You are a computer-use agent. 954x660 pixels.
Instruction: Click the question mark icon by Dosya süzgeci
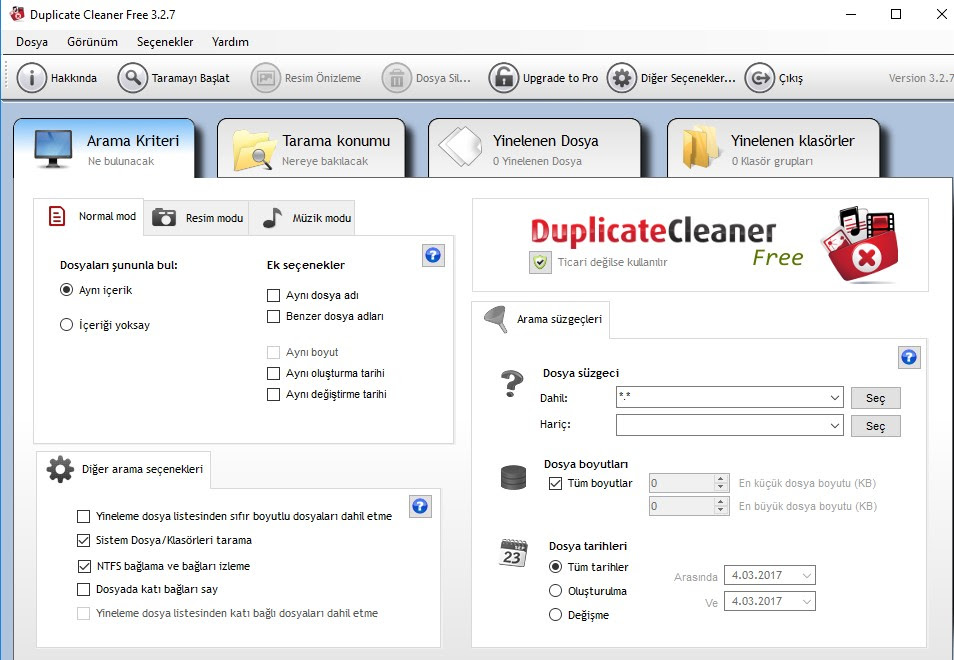(x=512, y=384)
